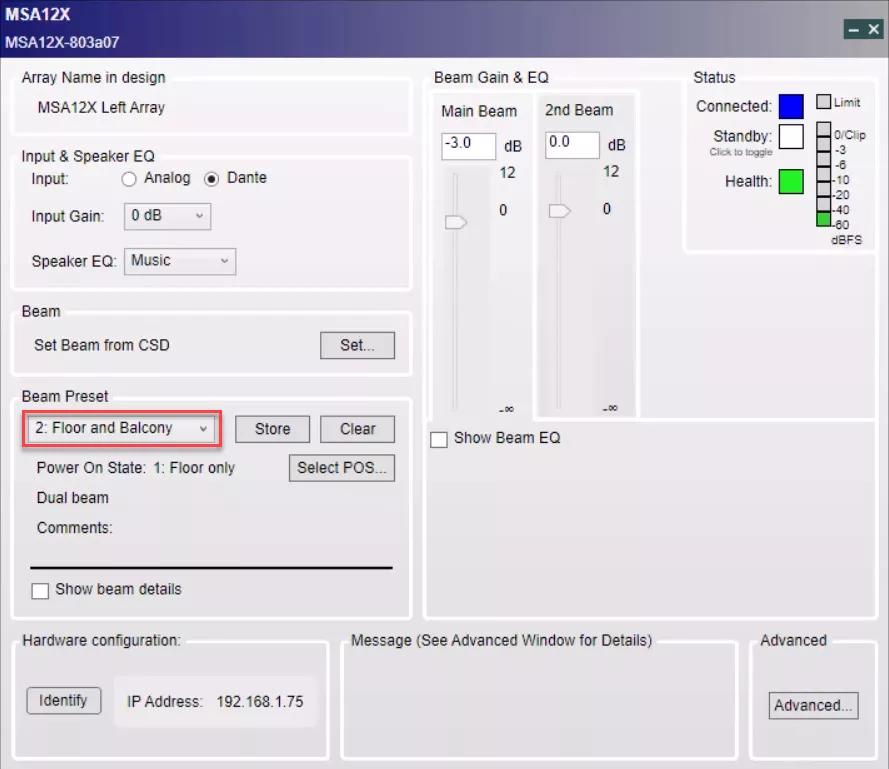Open the Input Gain 0 dB dropdown
This screenshot has width=889, height=769.
pos(167,216)
